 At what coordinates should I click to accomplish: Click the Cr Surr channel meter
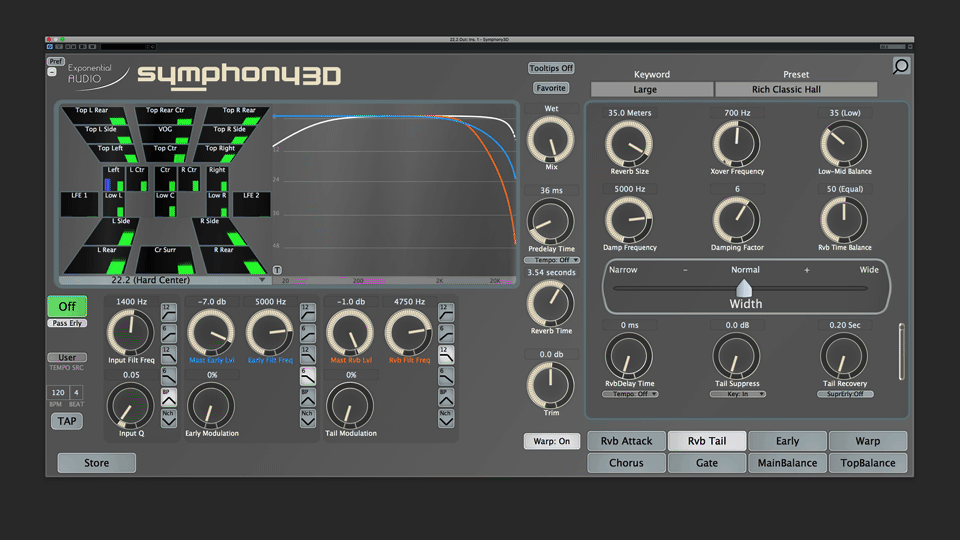click(165, 260)
